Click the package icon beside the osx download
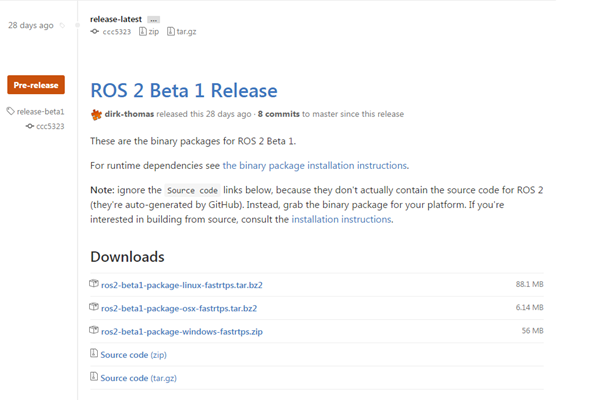This screenshot has height=400, width=603. [94, 307]
